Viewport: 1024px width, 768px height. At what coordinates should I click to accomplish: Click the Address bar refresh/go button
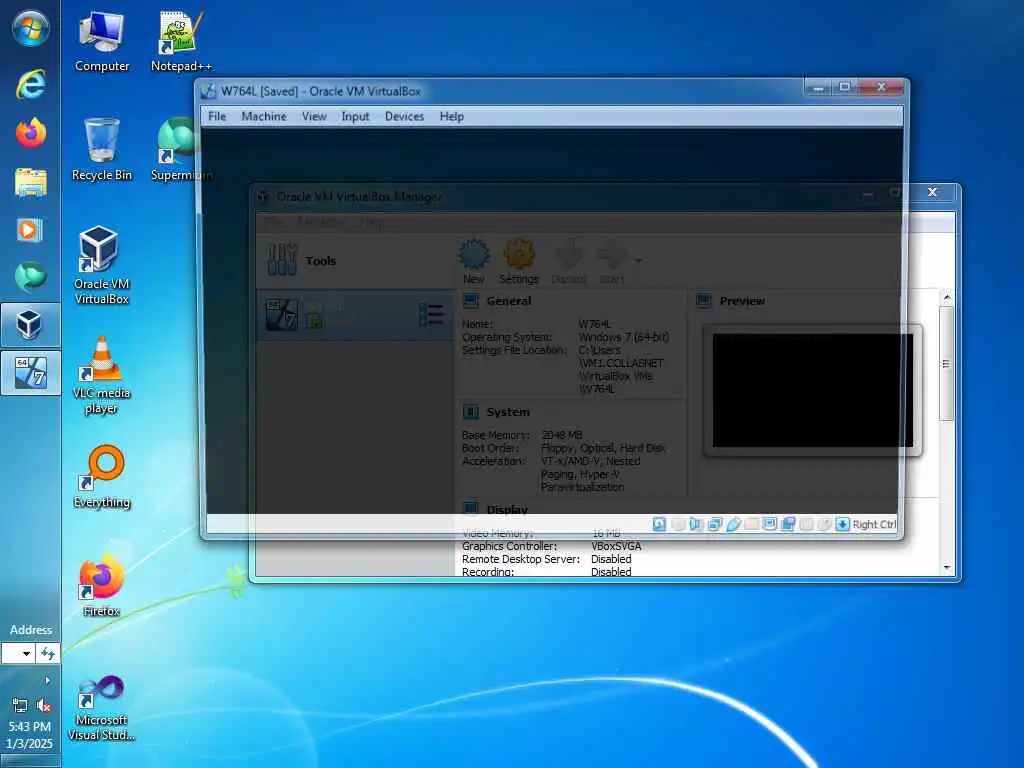48,653
